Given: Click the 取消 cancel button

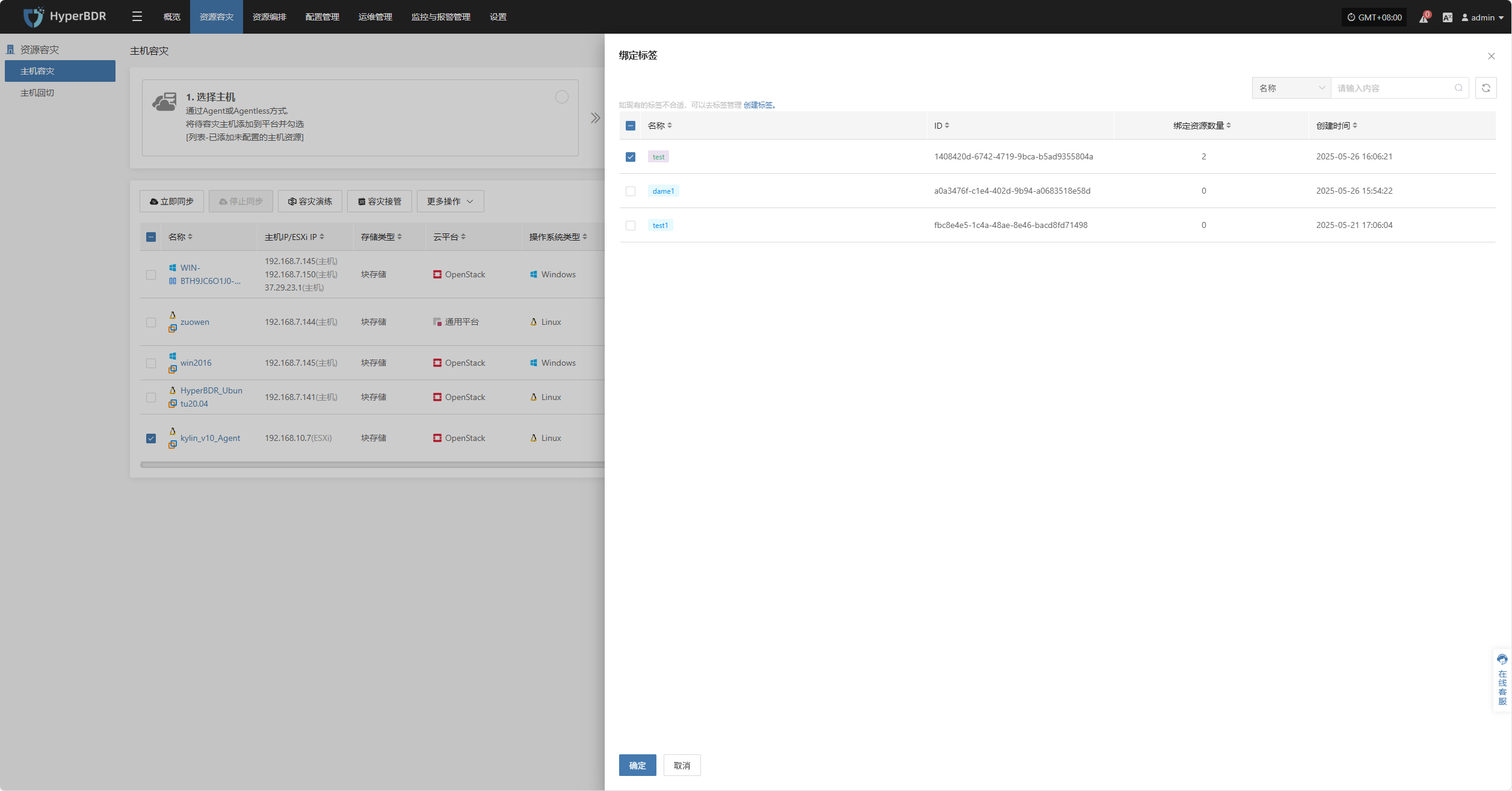Looking at the screenshot, I should pyautogui.click(x=682, y=765).
